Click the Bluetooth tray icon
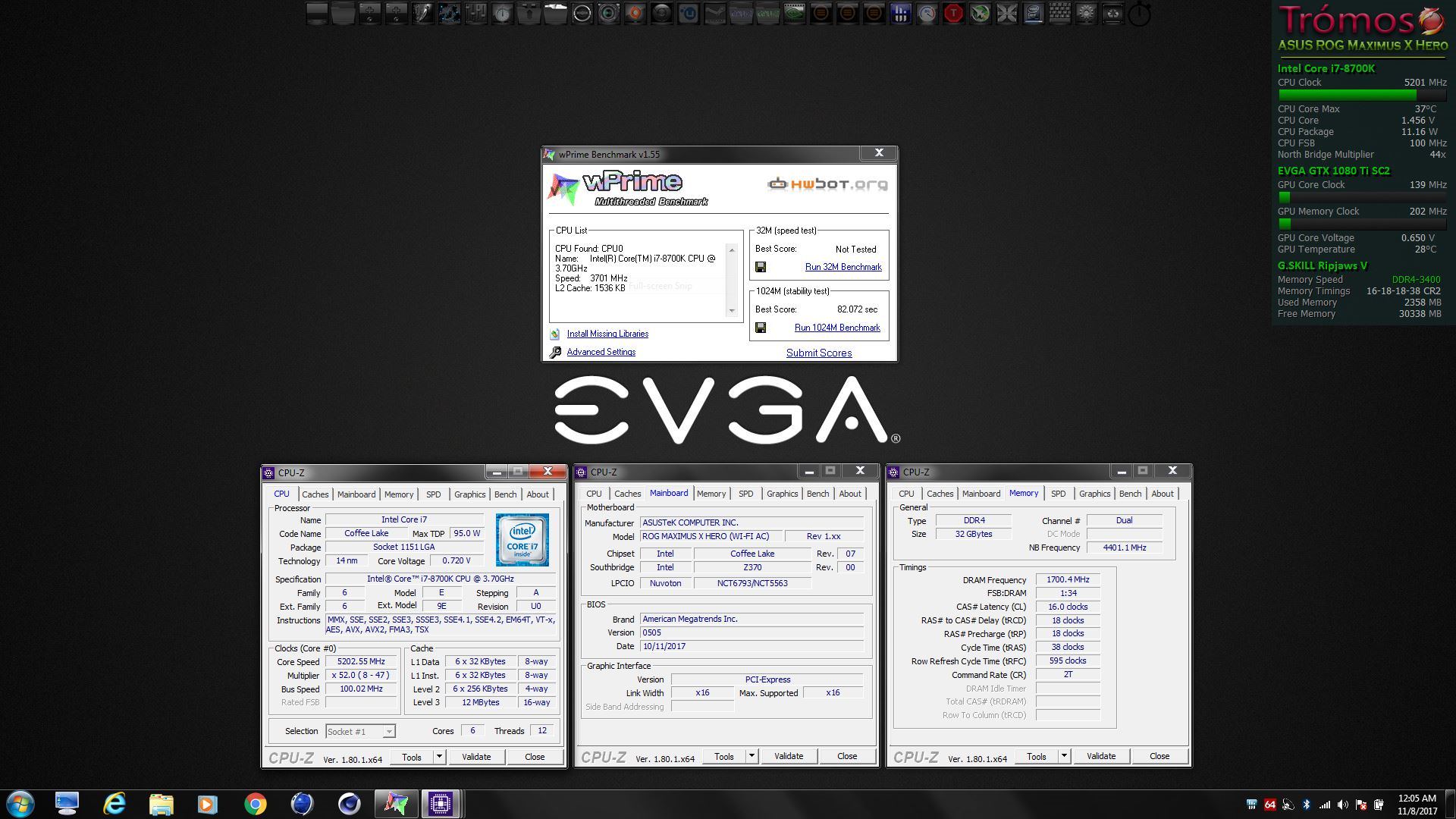This screenshot has height=819, width=1456. (1306, 805)
